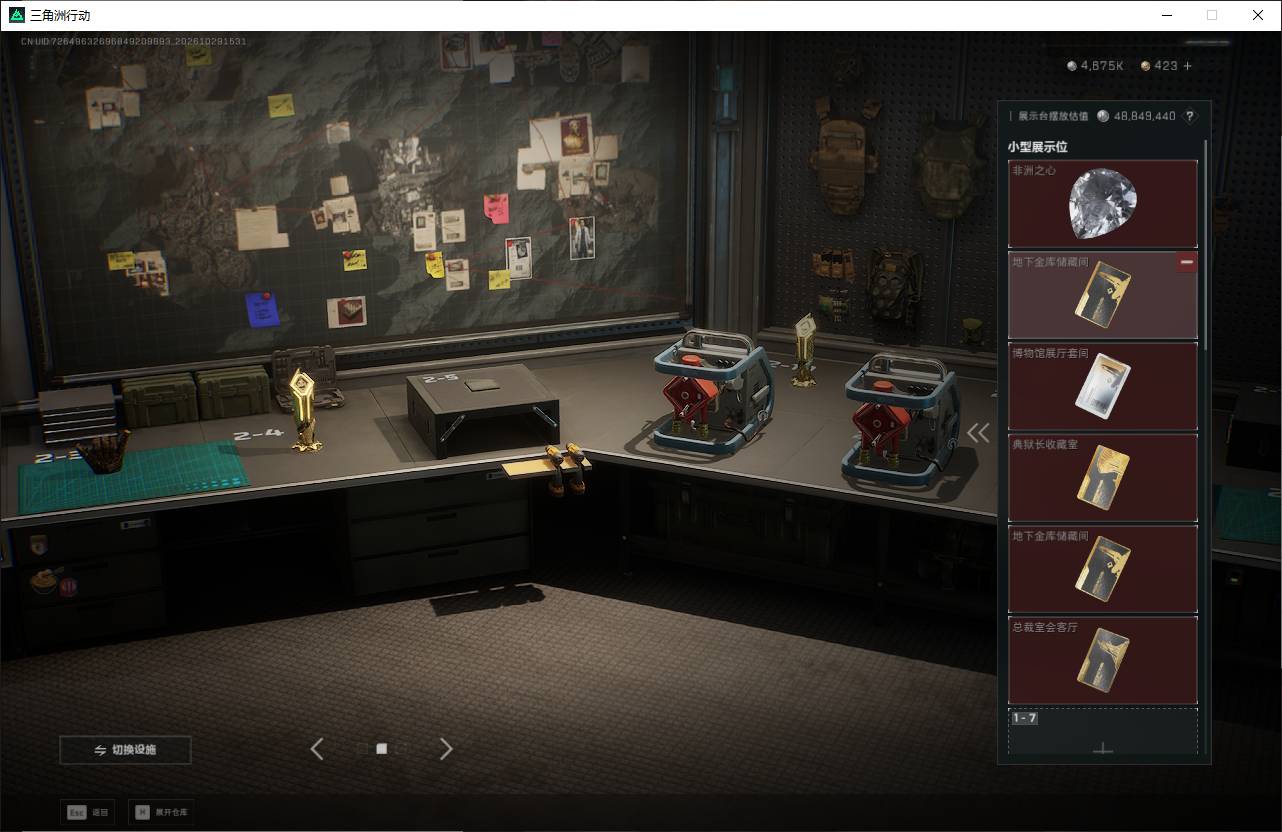Open the display valuation help question mark
Screen dimensions: 1282x832
[1189, 116]
